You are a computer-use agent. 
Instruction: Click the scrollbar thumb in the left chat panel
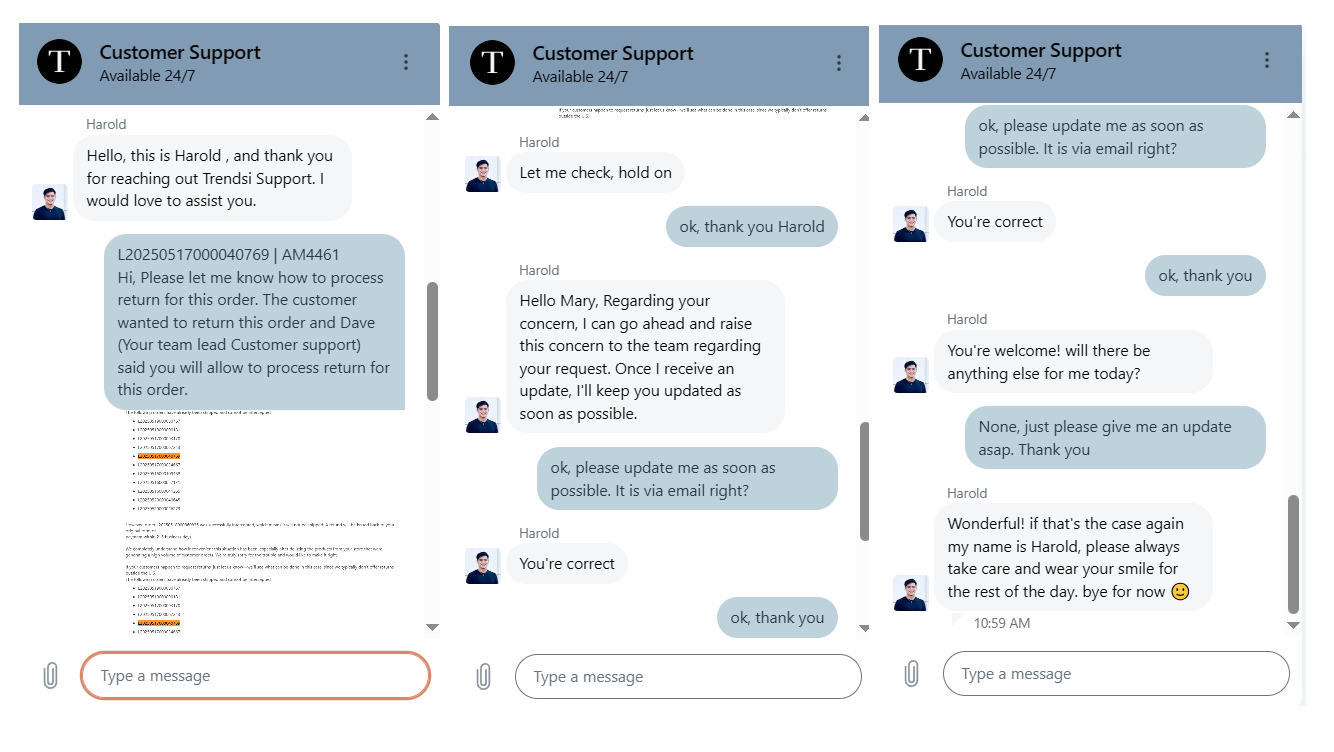coord(432,340)
